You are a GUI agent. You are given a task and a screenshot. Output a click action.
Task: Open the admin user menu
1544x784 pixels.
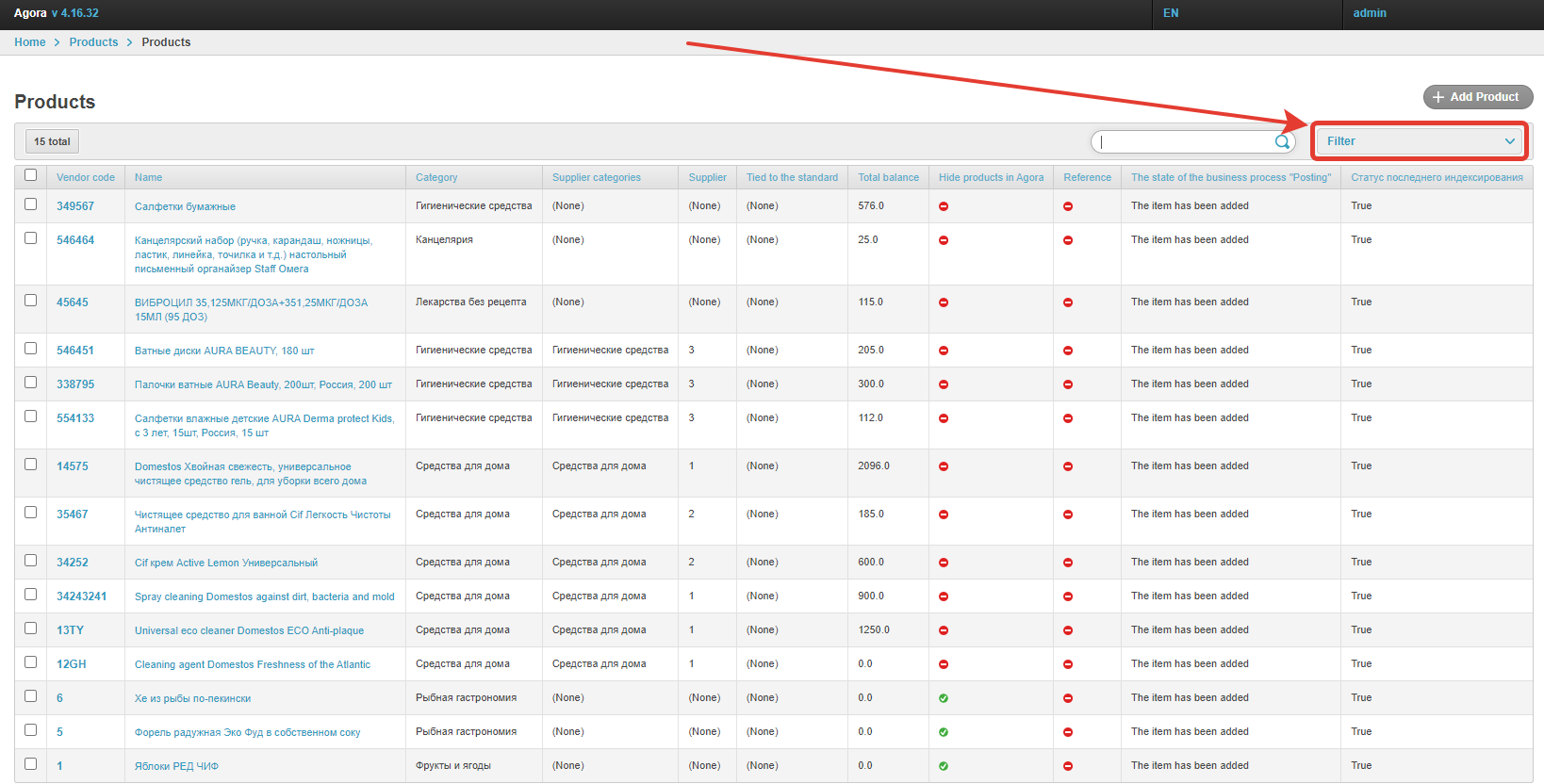(x=1370, y=13)
